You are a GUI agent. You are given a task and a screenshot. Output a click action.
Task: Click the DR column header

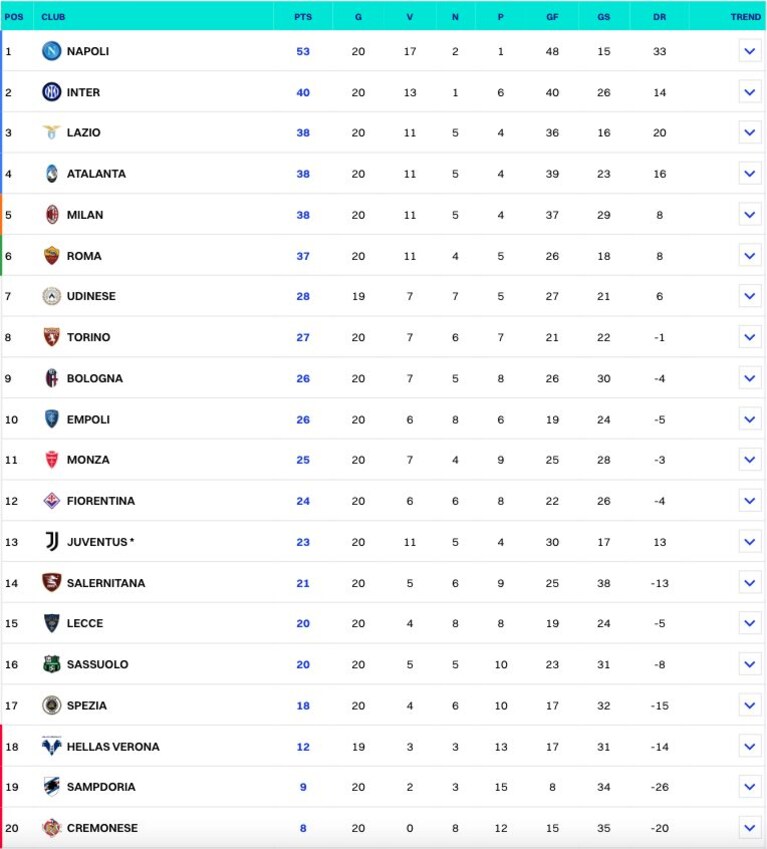659,17
